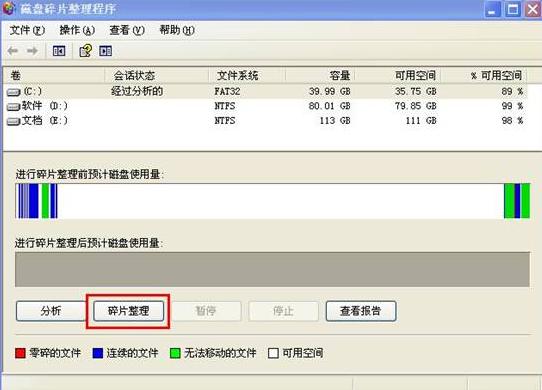Open the 查看(V) menu
542x390 pixels.
pyautogui.click(x=127, y=30)
